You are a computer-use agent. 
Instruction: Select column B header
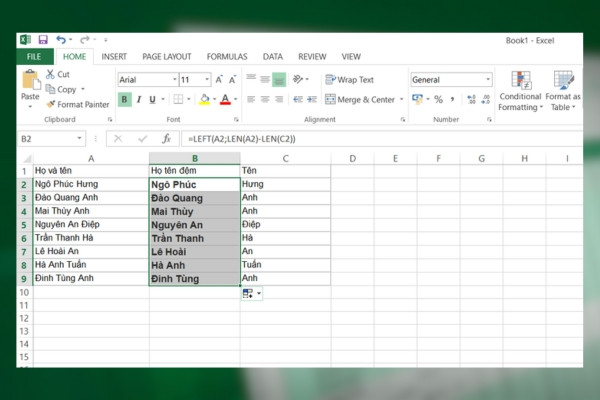coord(195,158)
